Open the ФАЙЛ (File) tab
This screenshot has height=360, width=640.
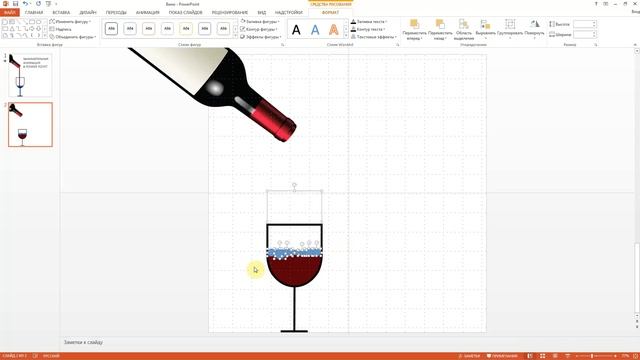pos(9,13)
